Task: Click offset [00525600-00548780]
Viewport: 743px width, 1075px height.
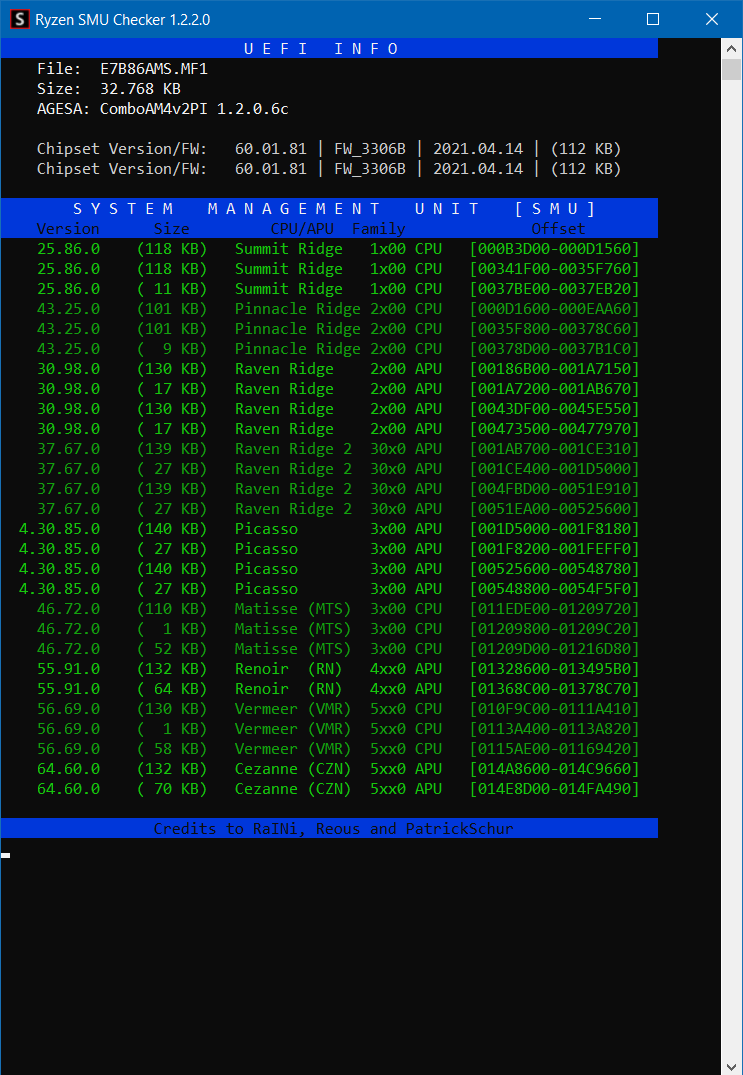Action: 555,569
